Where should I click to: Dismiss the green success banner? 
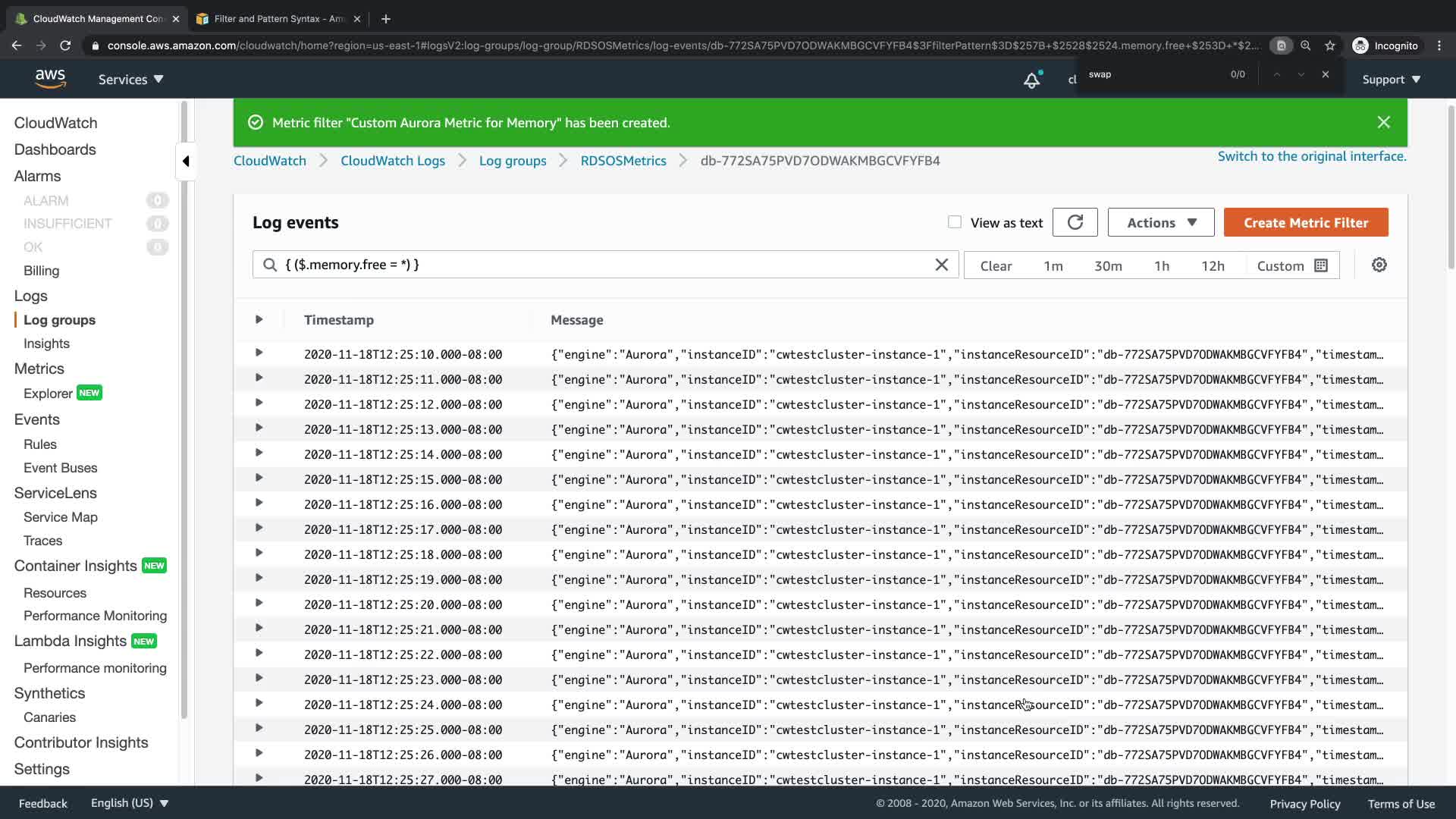click(x=1383, y=122)
